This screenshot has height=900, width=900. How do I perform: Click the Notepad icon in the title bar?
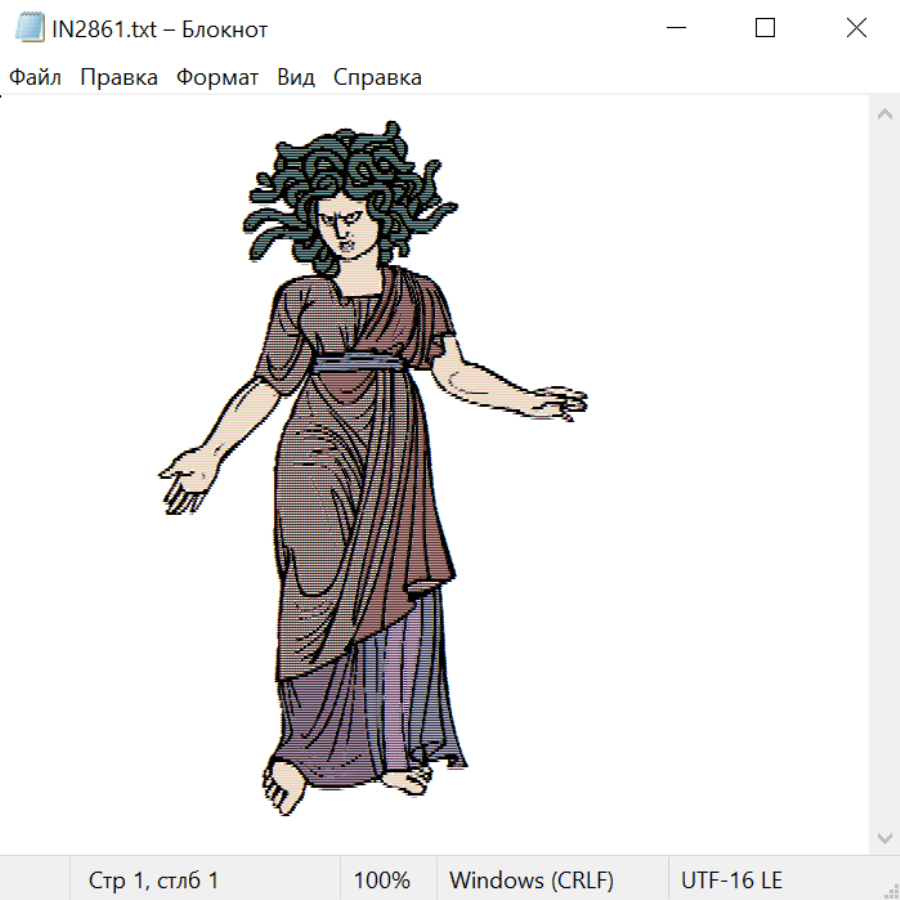[30, 29]
